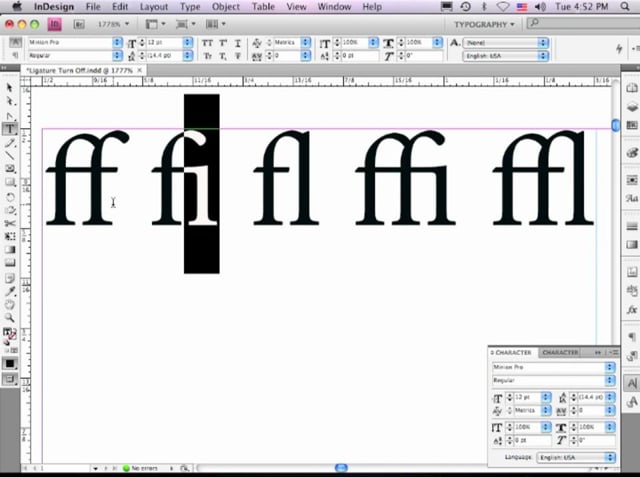
Task: Click the font size field in Character panel
Action: tap(528, 397)
